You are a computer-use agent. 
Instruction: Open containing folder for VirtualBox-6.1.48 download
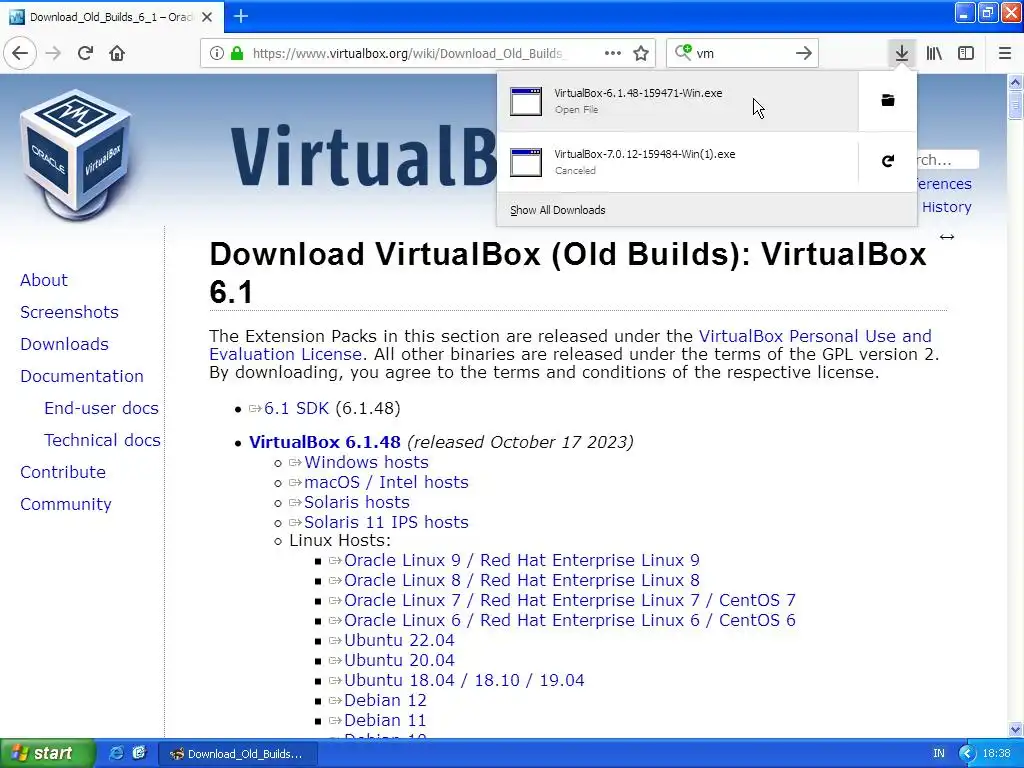pos(888,101)
